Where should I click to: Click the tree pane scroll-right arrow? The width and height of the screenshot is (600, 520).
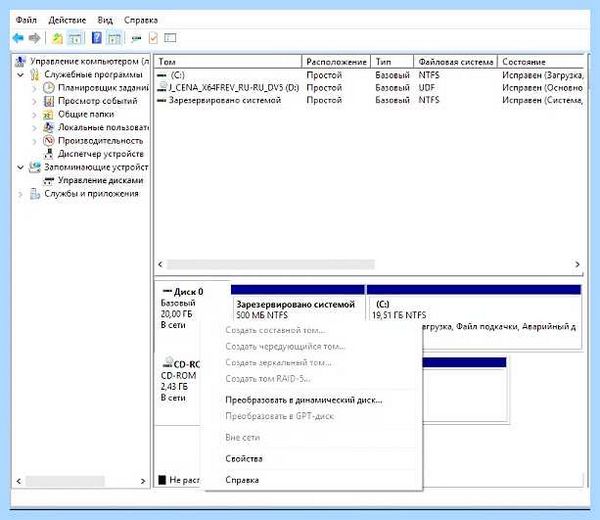pyautogui.click(x=143, y=481)
